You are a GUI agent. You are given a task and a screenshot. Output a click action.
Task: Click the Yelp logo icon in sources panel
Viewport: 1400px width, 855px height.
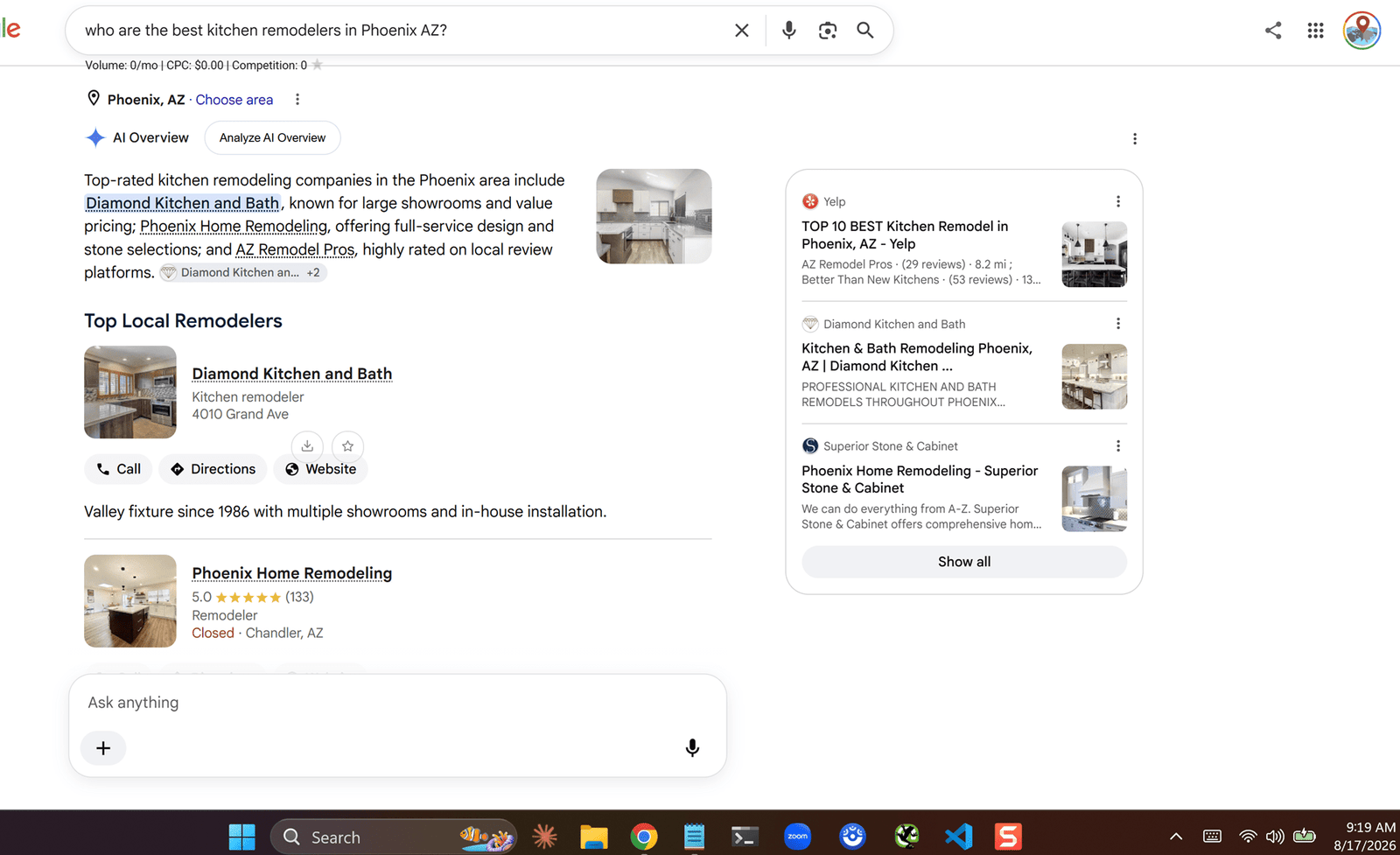810,201
